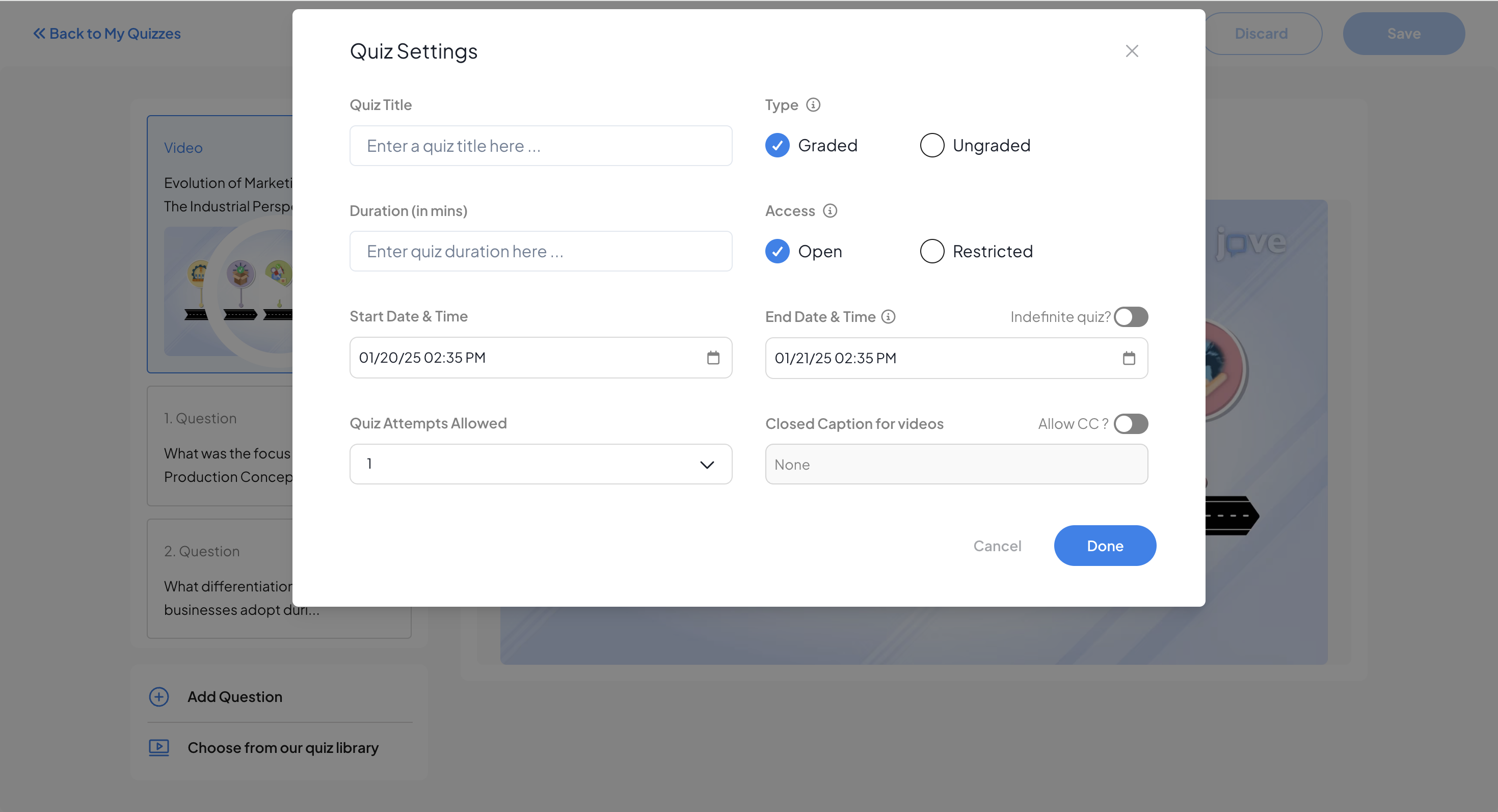Click the End Date & Time field

(956, 358)
